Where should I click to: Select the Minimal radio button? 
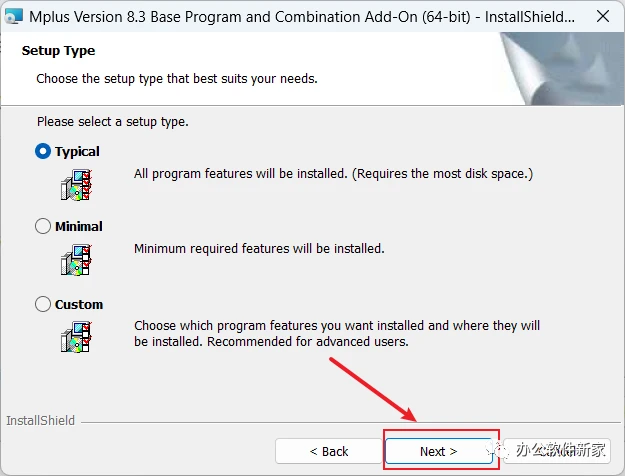(x=43, y=226)
